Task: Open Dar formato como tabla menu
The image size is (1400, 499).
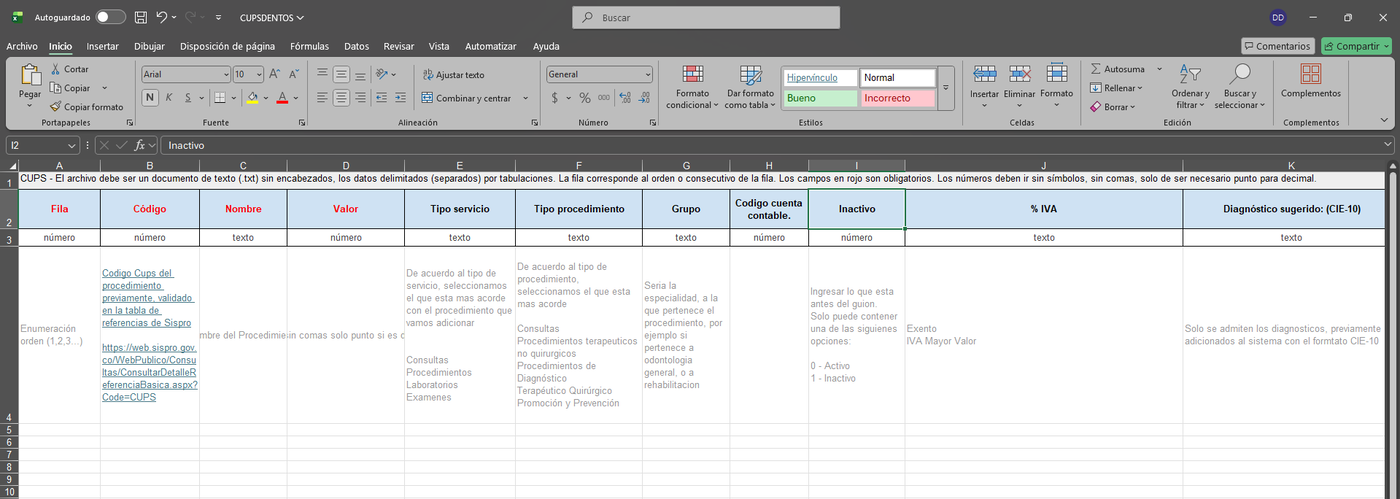Action: click(x=750, y=87)
